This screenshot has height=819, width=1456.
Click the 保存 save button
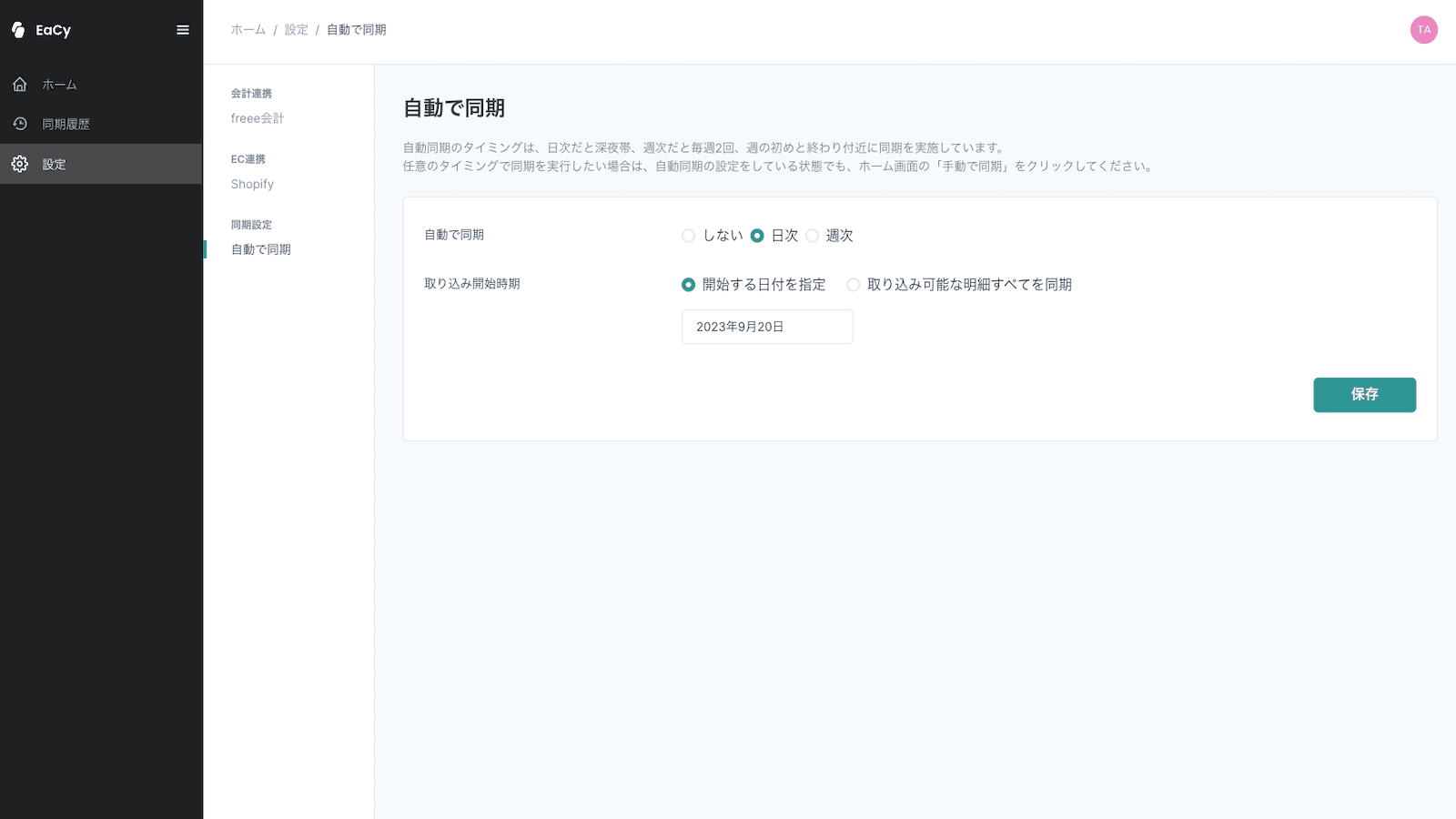point(1363,395)
